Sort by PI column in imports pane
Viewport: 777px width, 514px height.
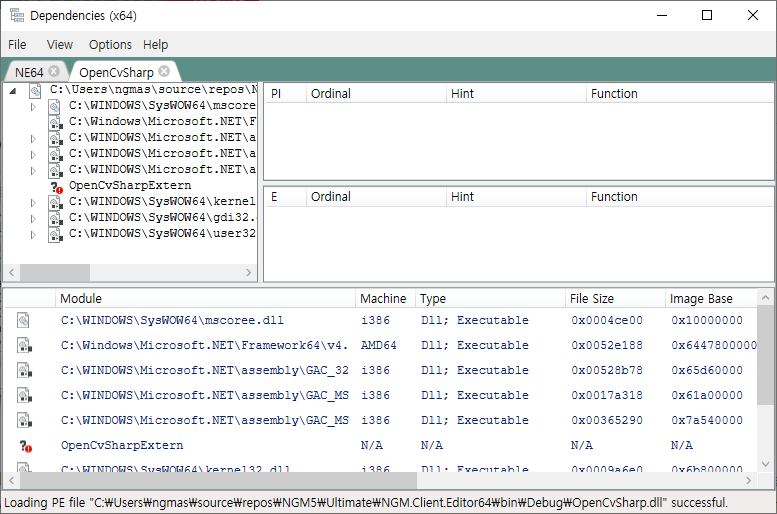point(286,94)
